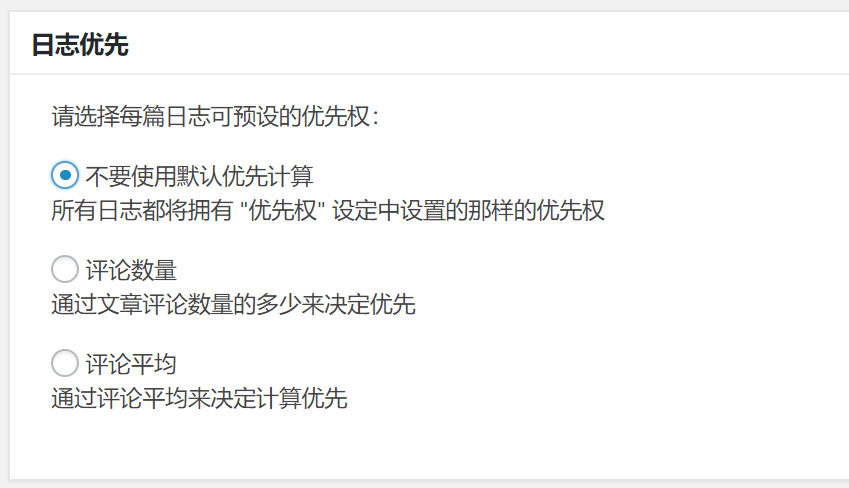This screenshot has width=849, height=488.
Task: Click the blank panel space below the last description
Action: tap(428, 445)
